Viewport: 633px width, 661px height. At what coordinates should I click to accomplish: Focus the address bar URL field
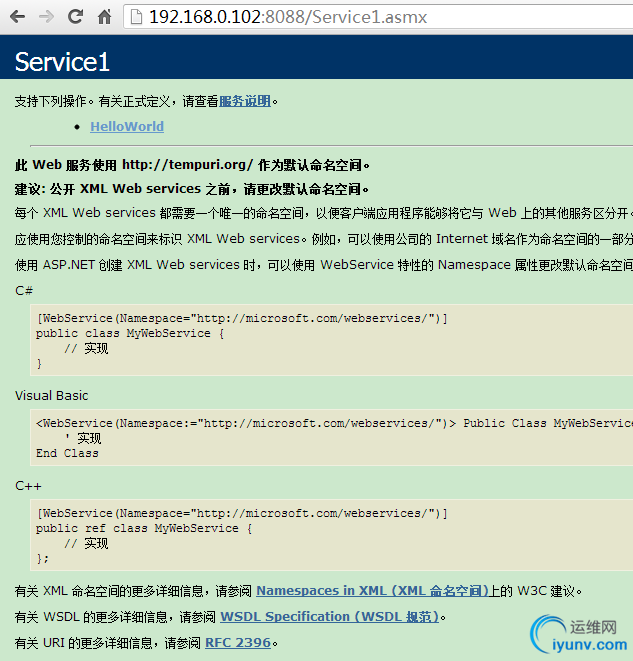click(x=380, y=17)
